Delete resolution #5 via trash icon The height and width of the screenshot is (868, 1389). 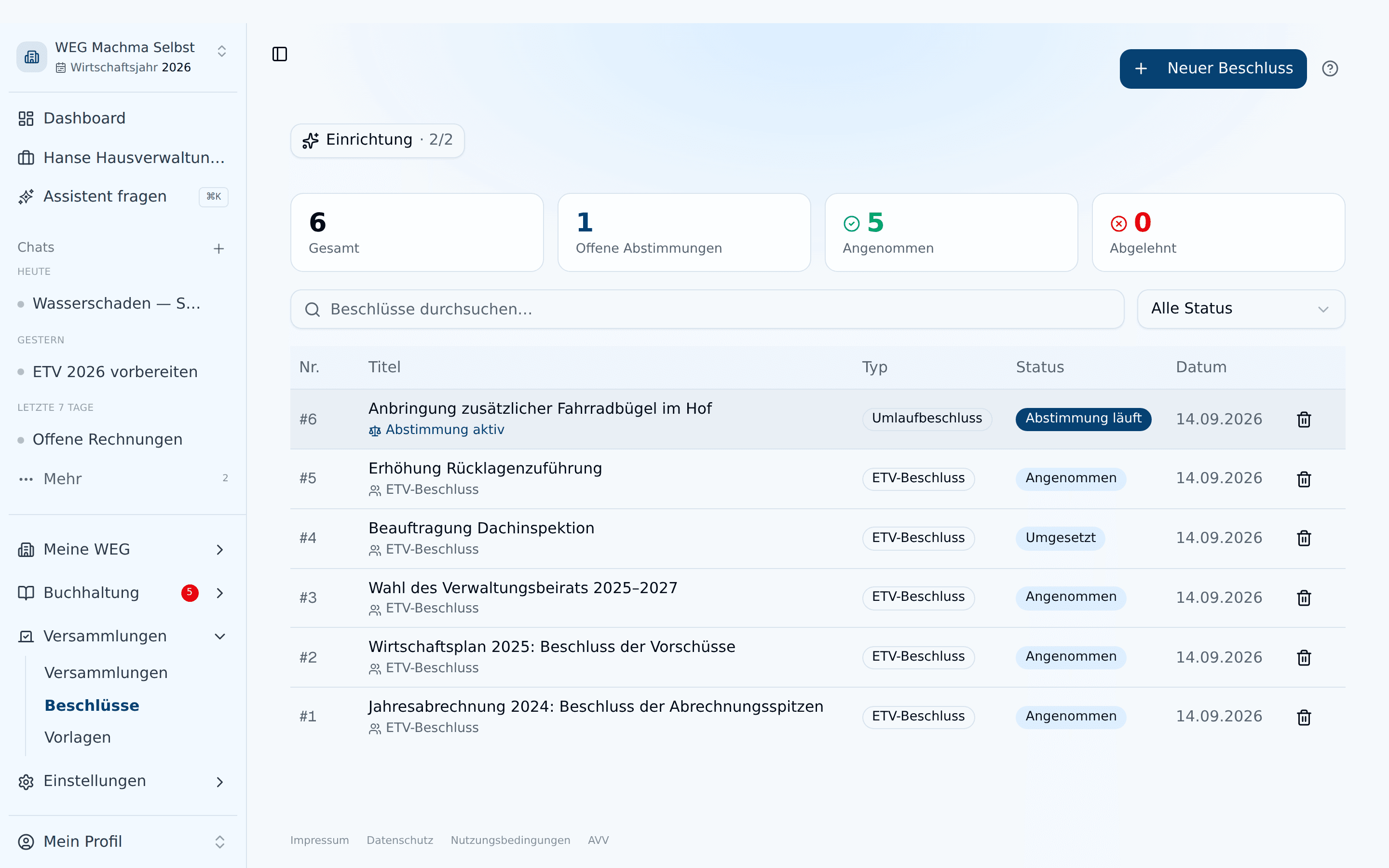tap(1304, 479)
